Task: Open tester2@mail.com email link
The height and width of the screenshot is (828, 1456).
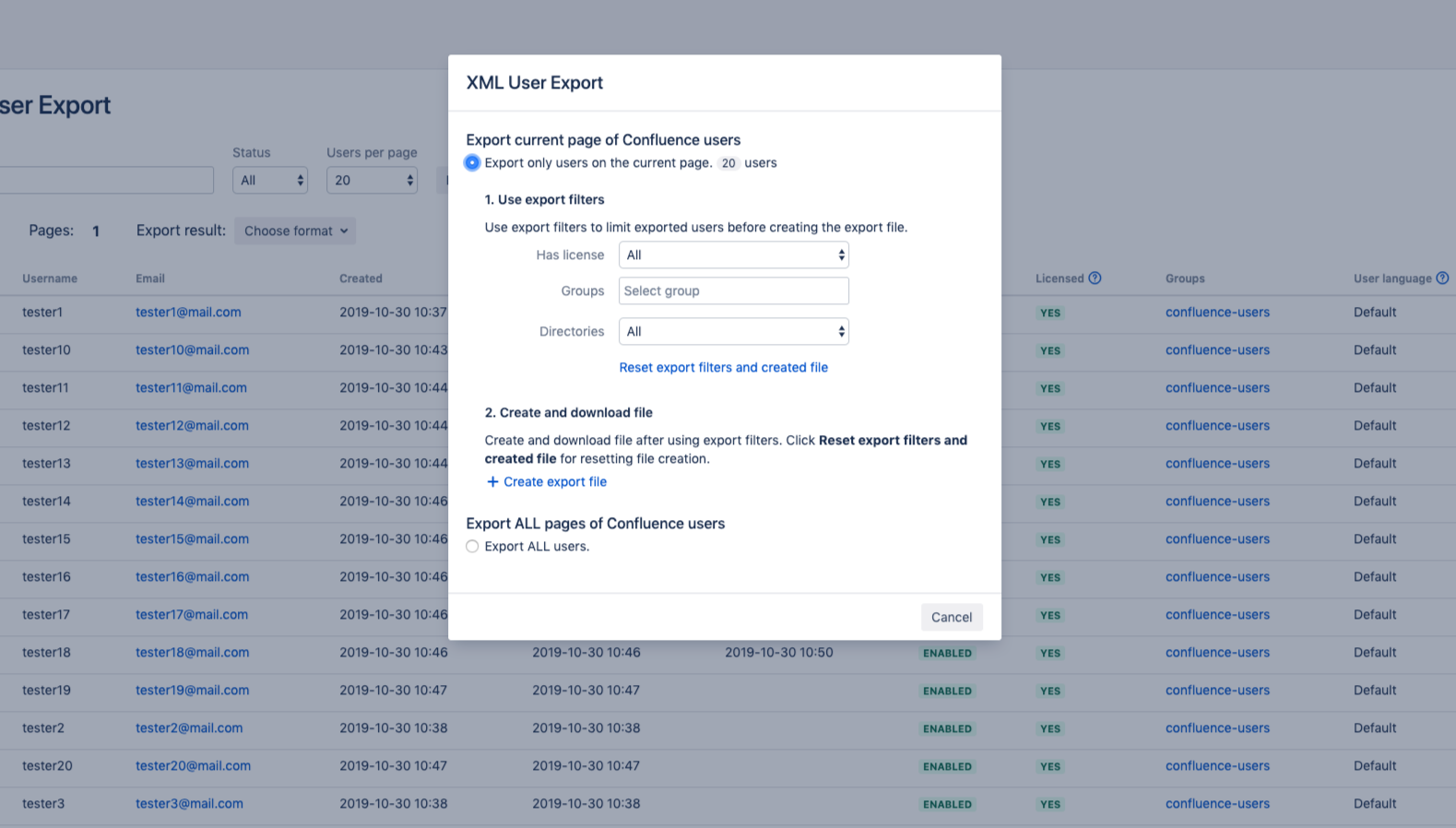Action: click(x=189, y=727)
